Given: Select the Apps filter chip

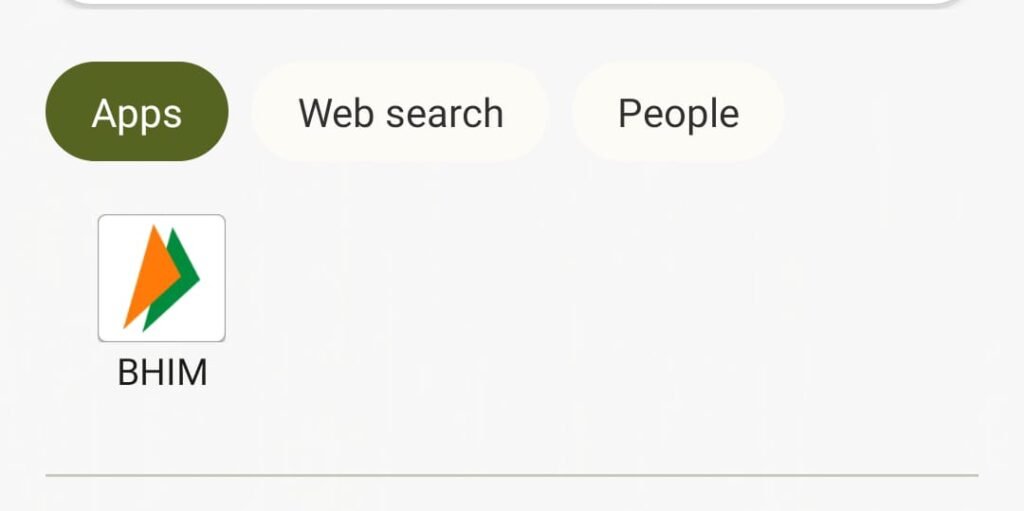Looking at the screenshot, I should click(136, 112).
